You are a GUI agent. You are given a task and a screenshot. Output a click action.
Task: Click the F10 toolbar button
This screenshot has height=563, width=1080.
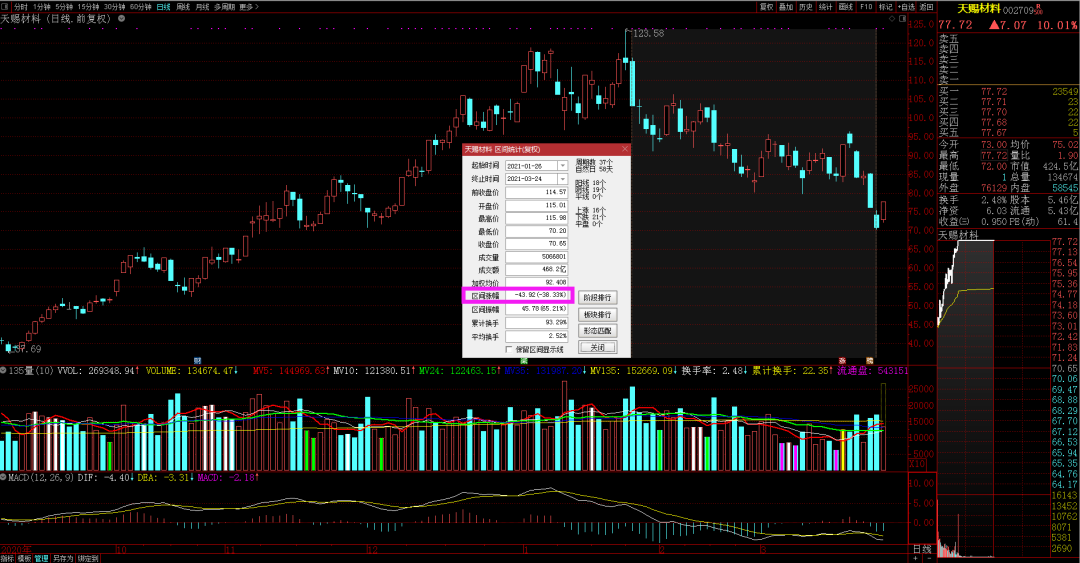(x=866, y=7)
